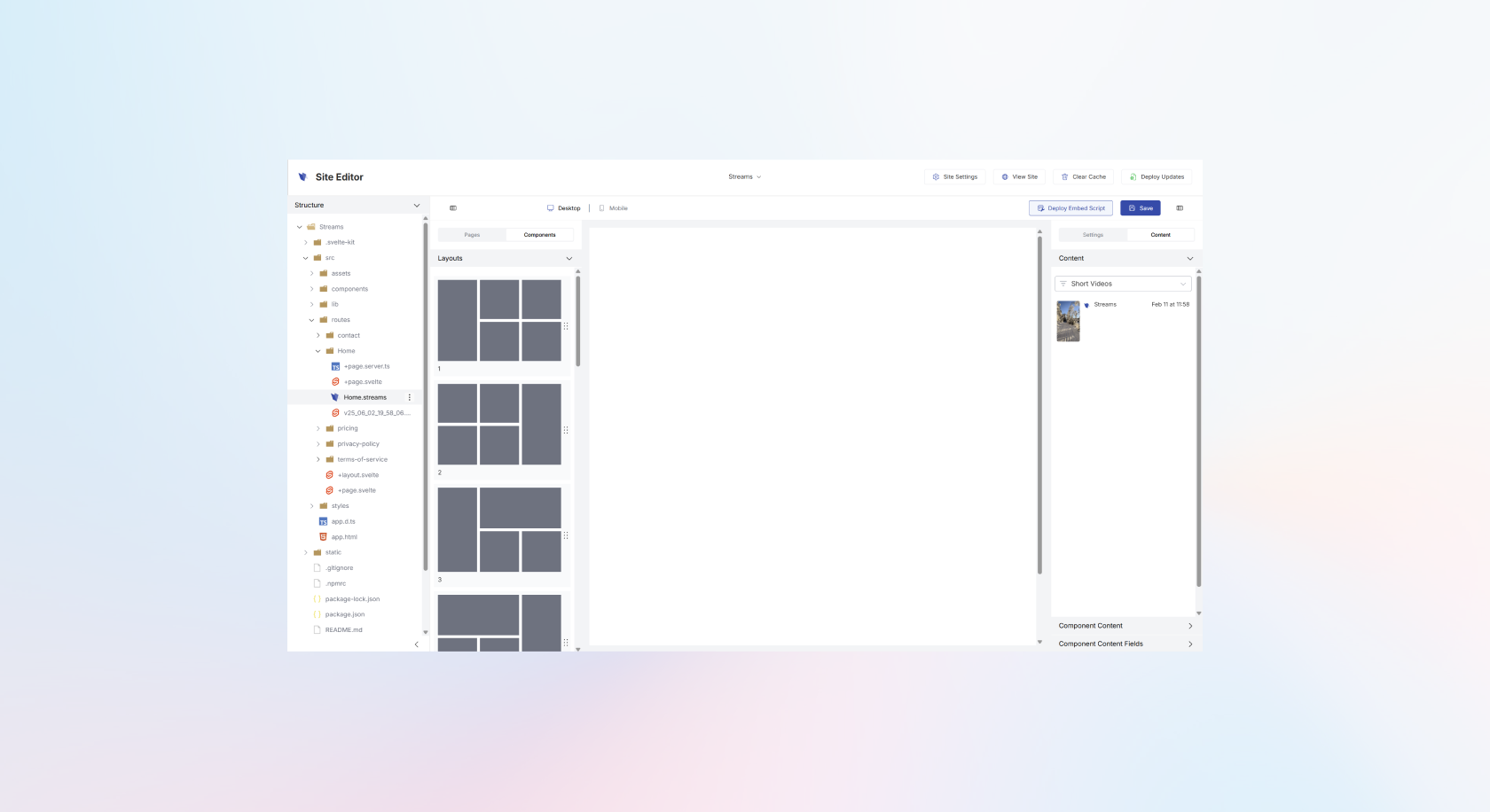This screenshot has width=1490, height=812.
Task: Switch to the Pages tab
Action: 471,234
